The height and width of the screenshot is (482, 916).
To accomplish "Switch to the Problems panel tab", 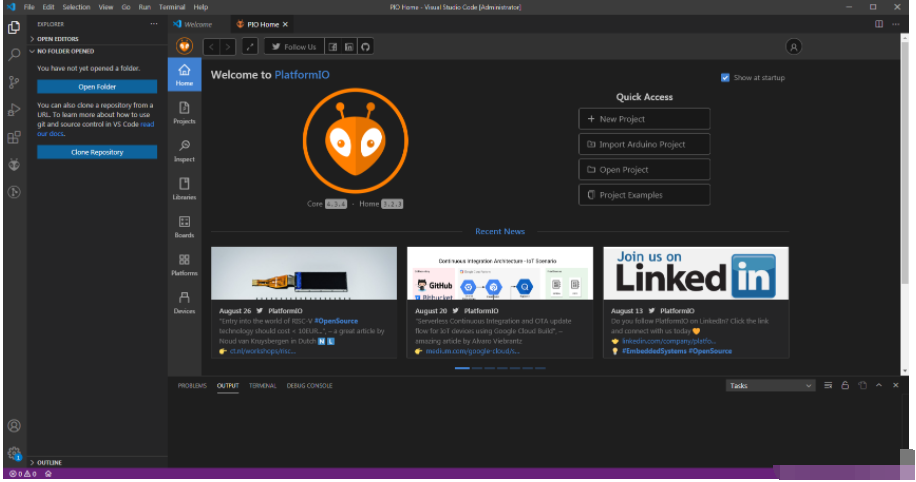I will [192, 386].
